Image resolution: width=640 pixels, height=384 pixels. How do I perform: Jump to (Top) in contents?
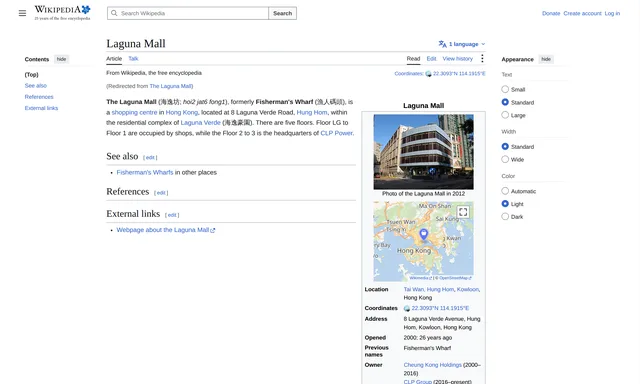click(x=31, y=75)
